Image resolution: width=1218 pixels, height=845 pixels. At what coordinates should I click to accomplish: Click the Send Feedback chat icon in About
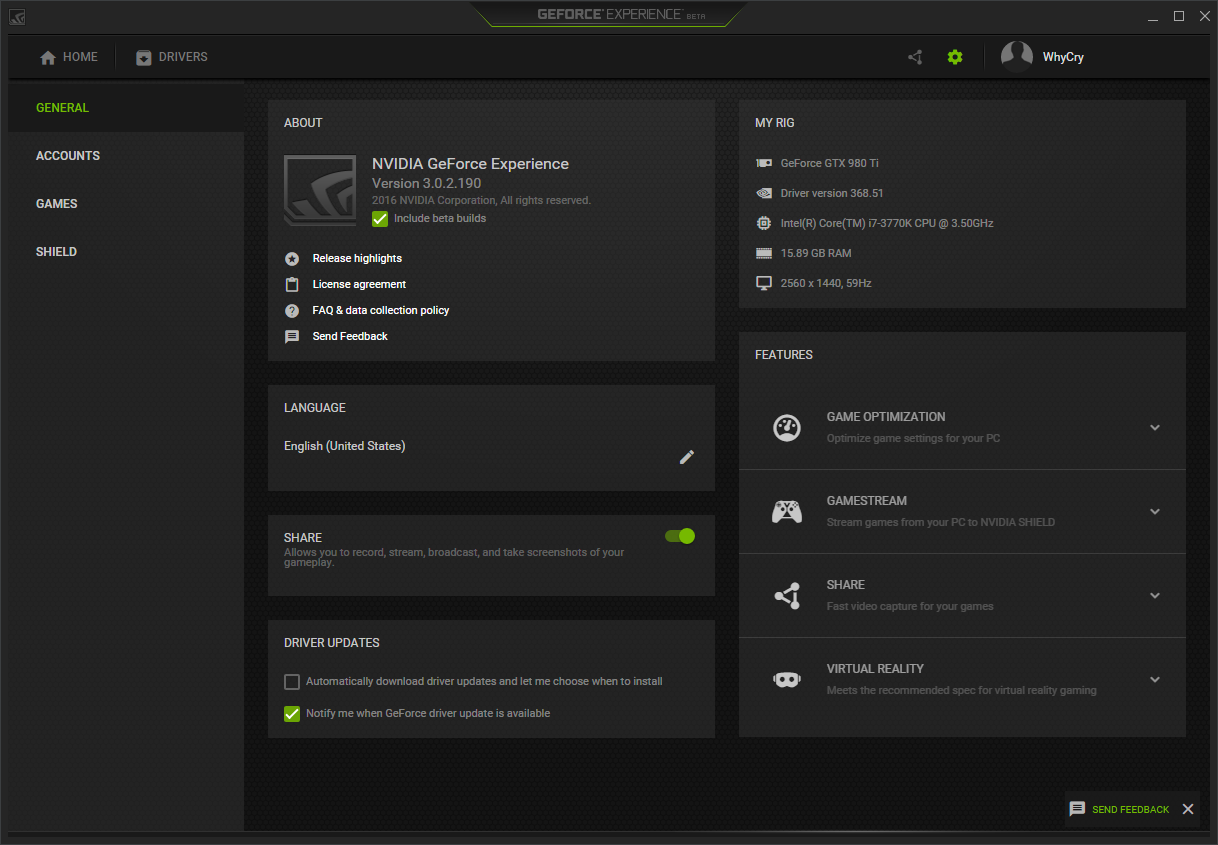coord(292,337)
